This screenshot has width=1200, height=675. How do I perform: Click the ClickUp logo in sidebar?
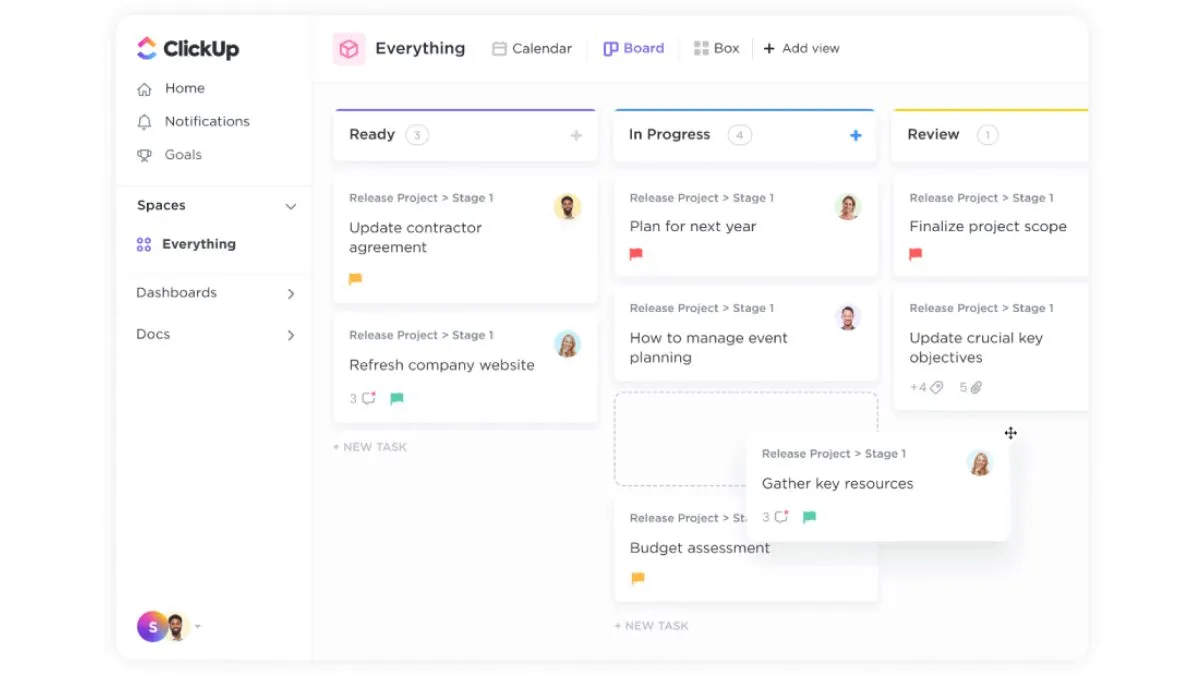(x=187, y=48)
